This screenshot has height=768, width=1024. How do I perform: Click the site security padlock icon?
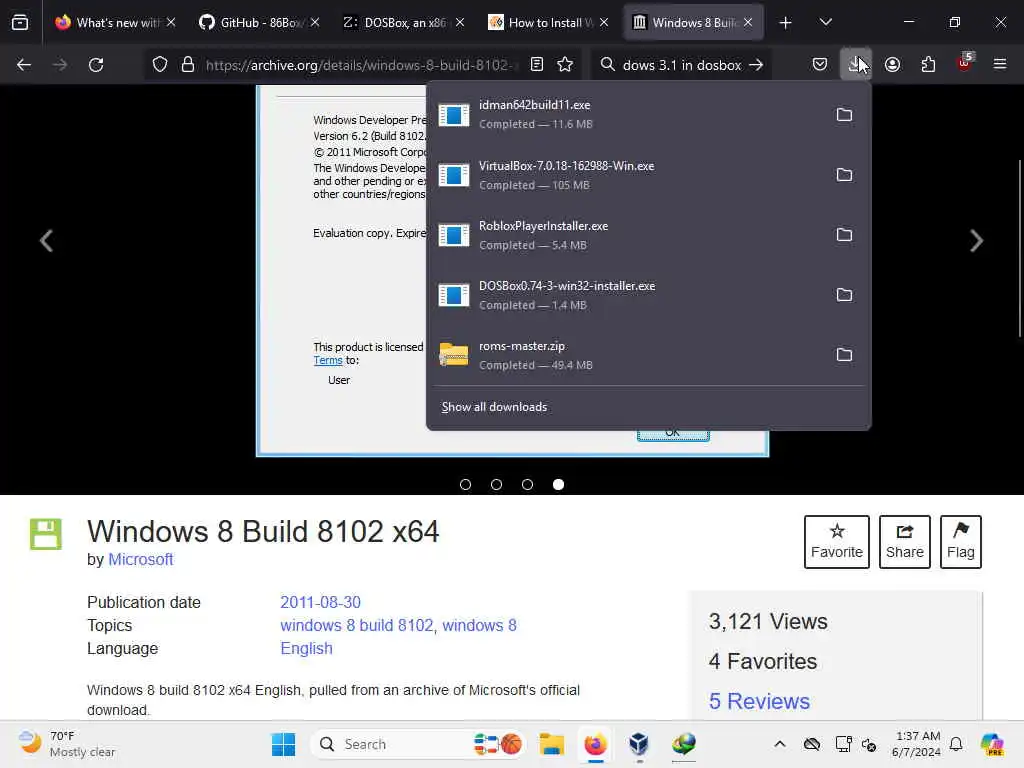[x=188, y=65]
